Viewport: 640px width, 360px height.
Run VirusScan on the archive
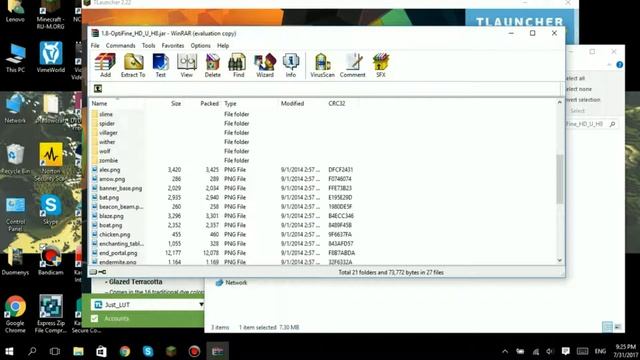tap(322, 65)
